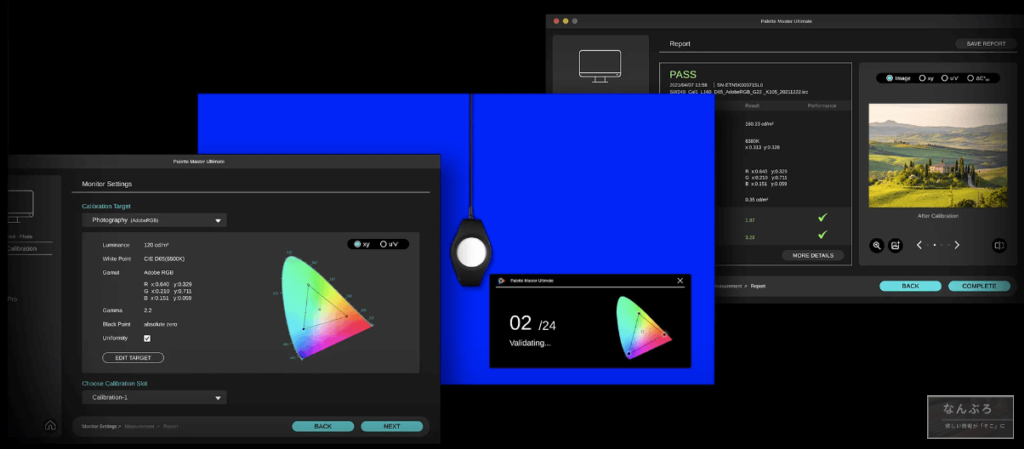Go to previous preview image with left arrow

pos(919,245)
